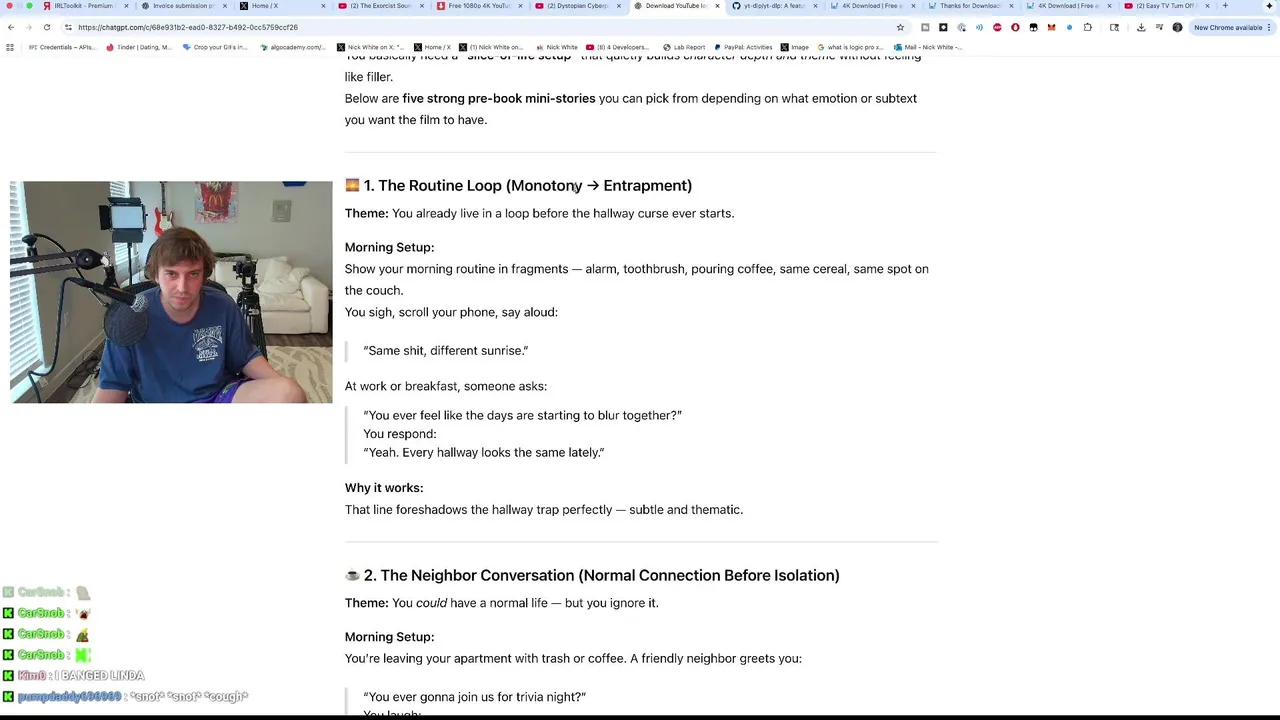The width and height of the screenshot is (1280, 720).
Task: Click text 'five strong pre-book mini-stories'
Action: 498,98
